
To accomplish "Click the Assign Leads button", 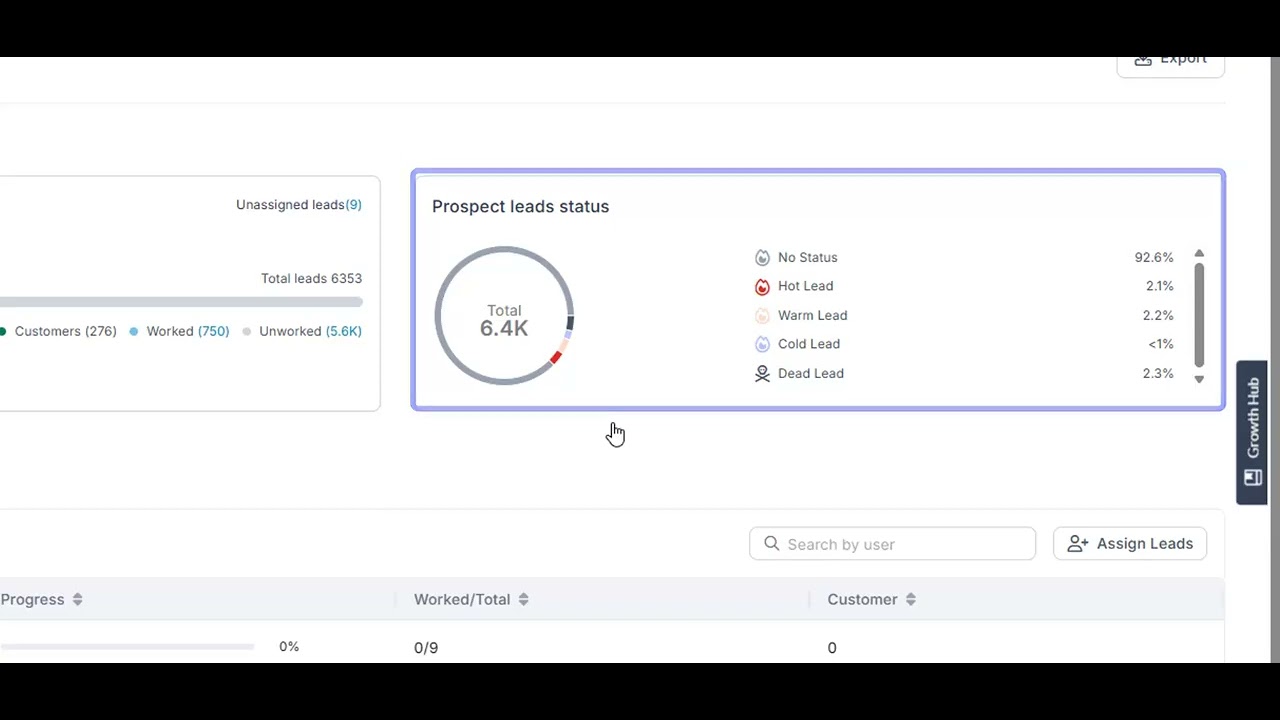I will click(x=1130, y=544).
